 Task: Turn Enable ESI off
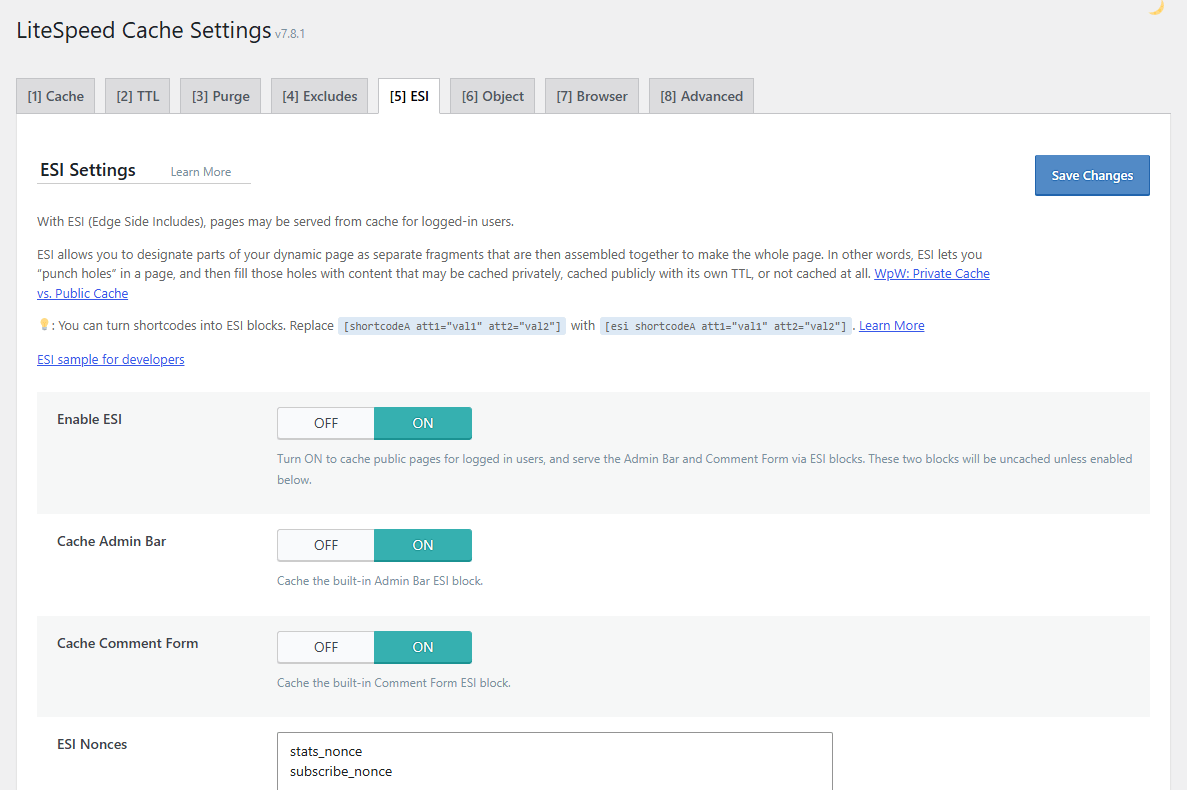(326, 423)
